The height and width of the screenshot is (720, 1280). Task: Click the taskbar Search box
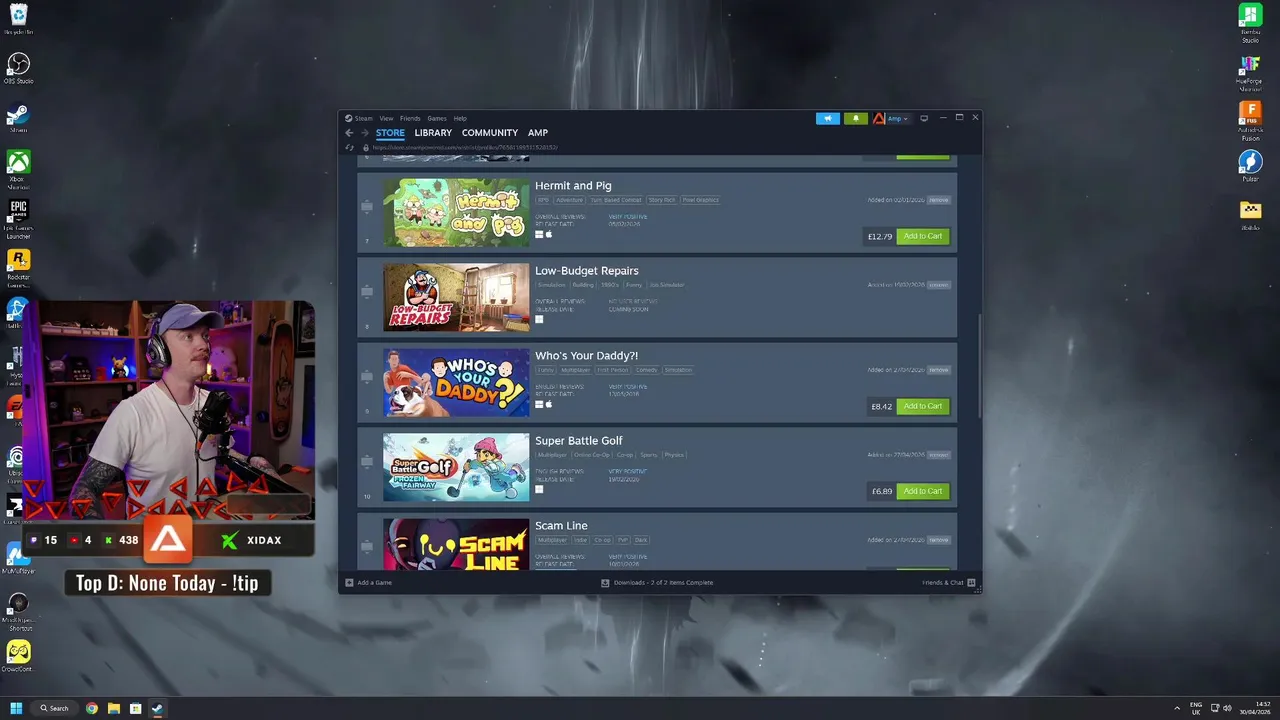pos(54,708)
